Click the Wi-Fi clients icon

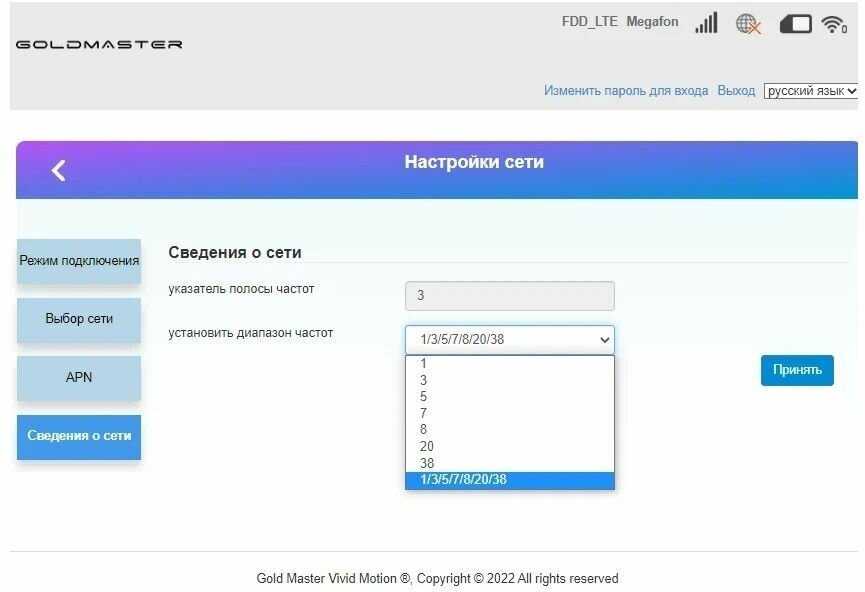(833, 24)
